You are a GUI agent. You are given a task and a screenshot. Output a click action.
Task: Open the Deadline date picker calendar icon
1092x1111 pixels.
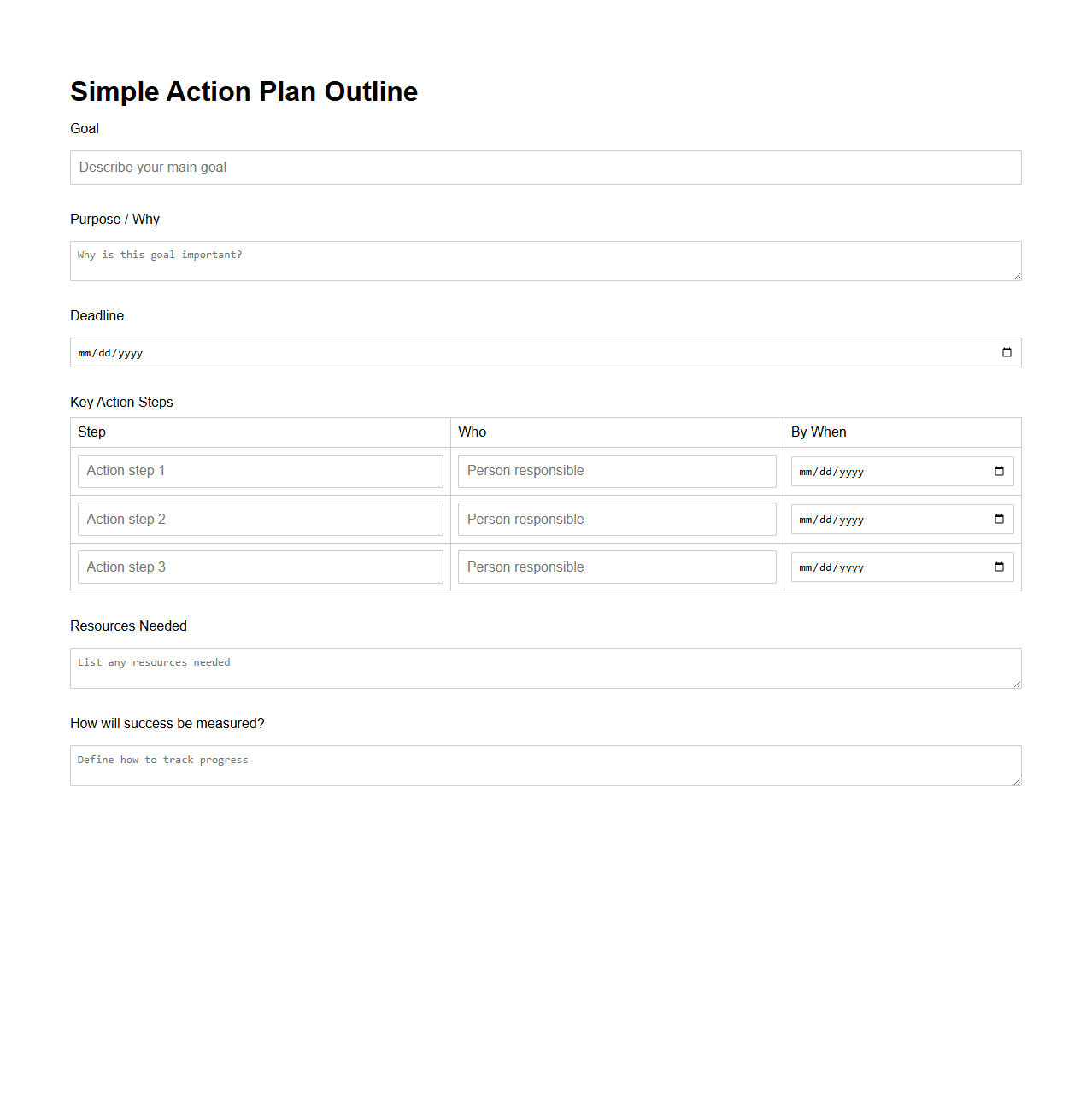(1006, 352)
